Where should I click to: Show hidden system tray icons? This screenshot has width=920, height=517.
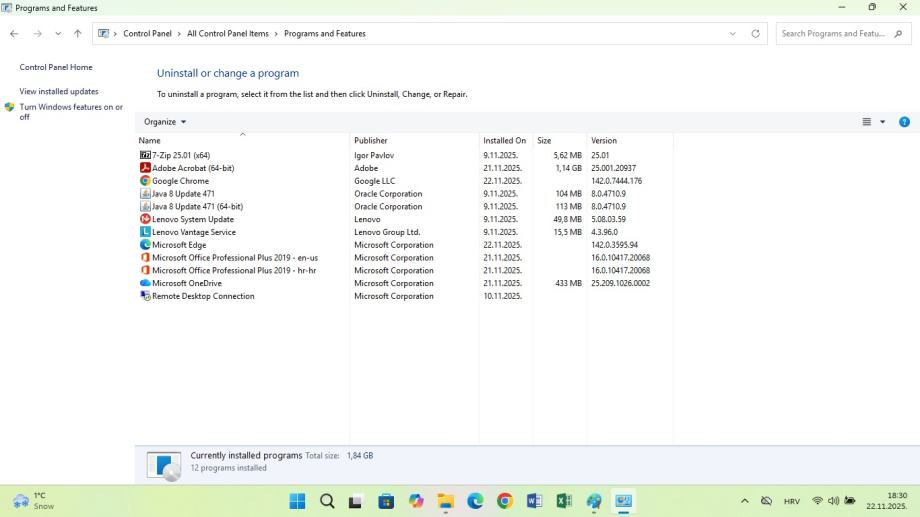[745, 501]
